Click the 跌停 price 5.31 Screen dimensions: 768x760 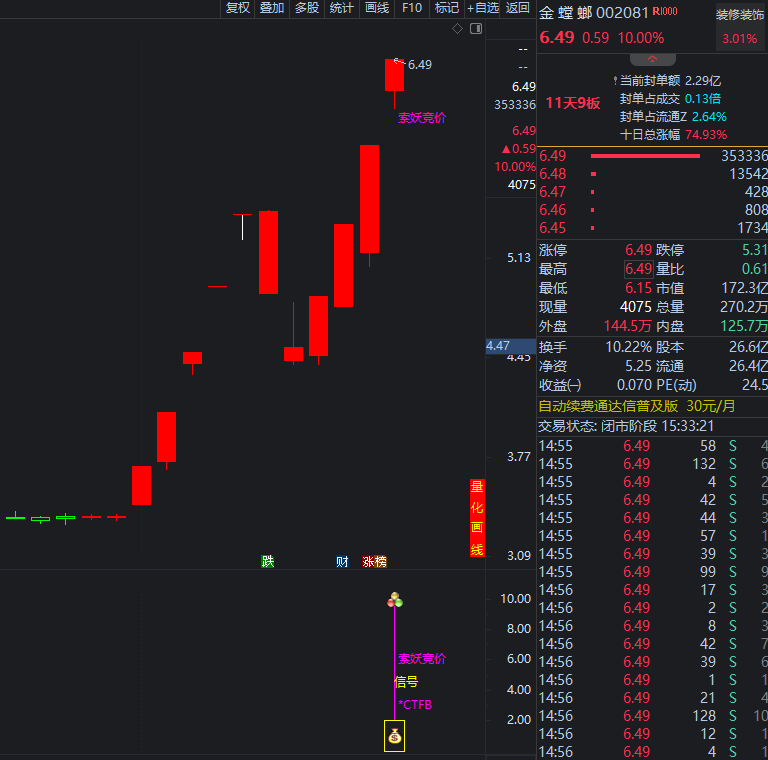tap(755, 250)
